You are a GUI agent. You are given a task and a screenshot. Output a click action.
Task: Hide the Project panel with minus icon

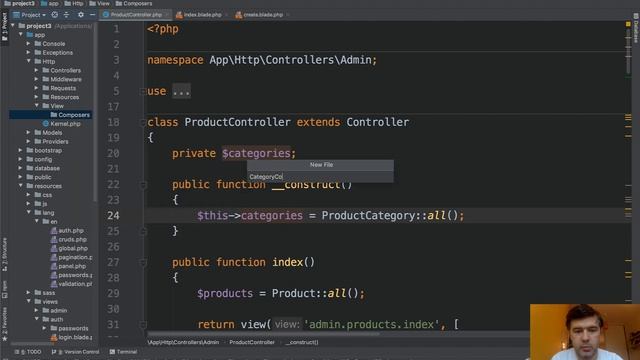coord(92,15)
